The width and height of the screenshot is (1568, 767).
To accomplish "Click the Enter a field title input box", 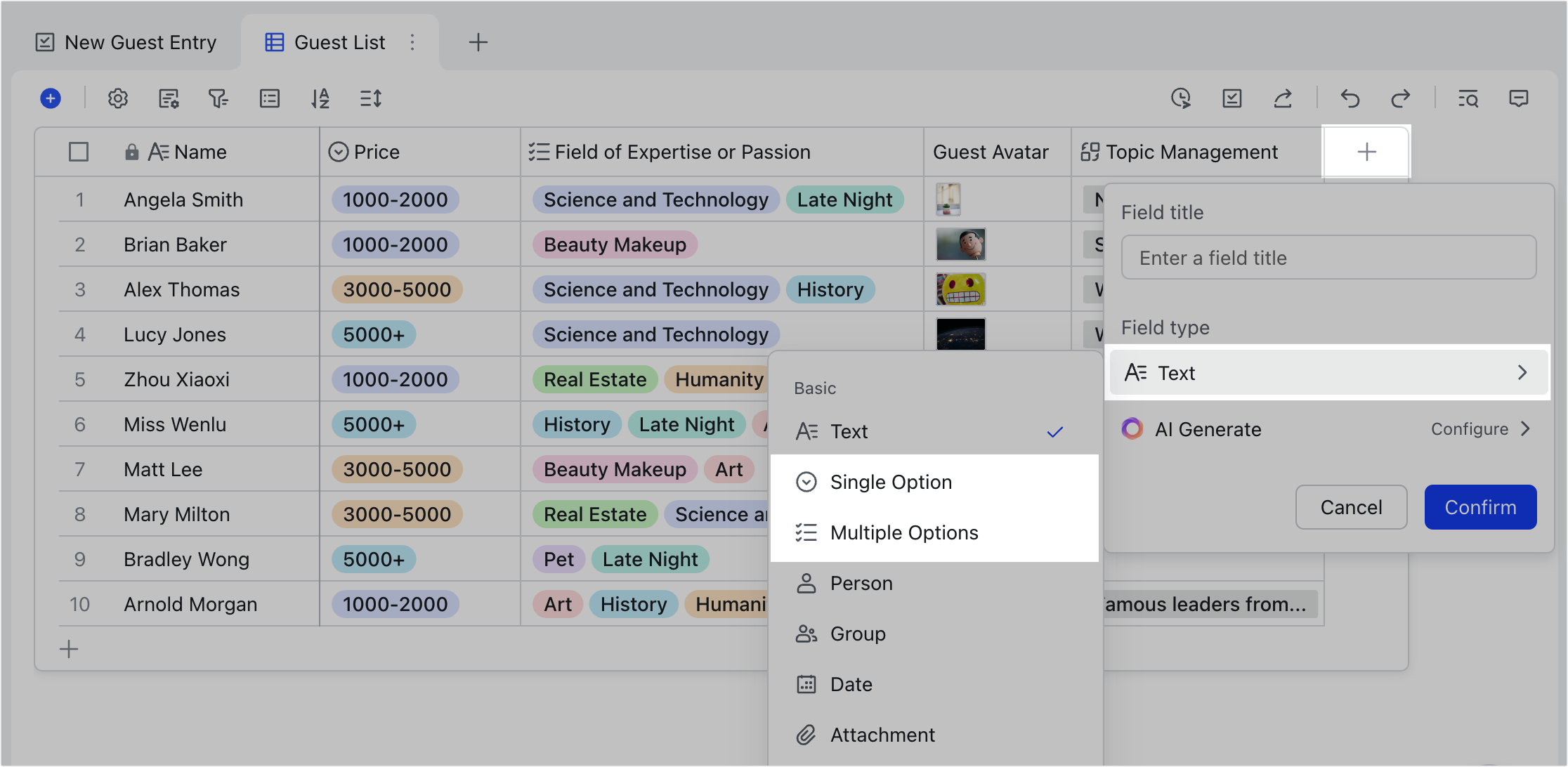I will click(1328, 257).
